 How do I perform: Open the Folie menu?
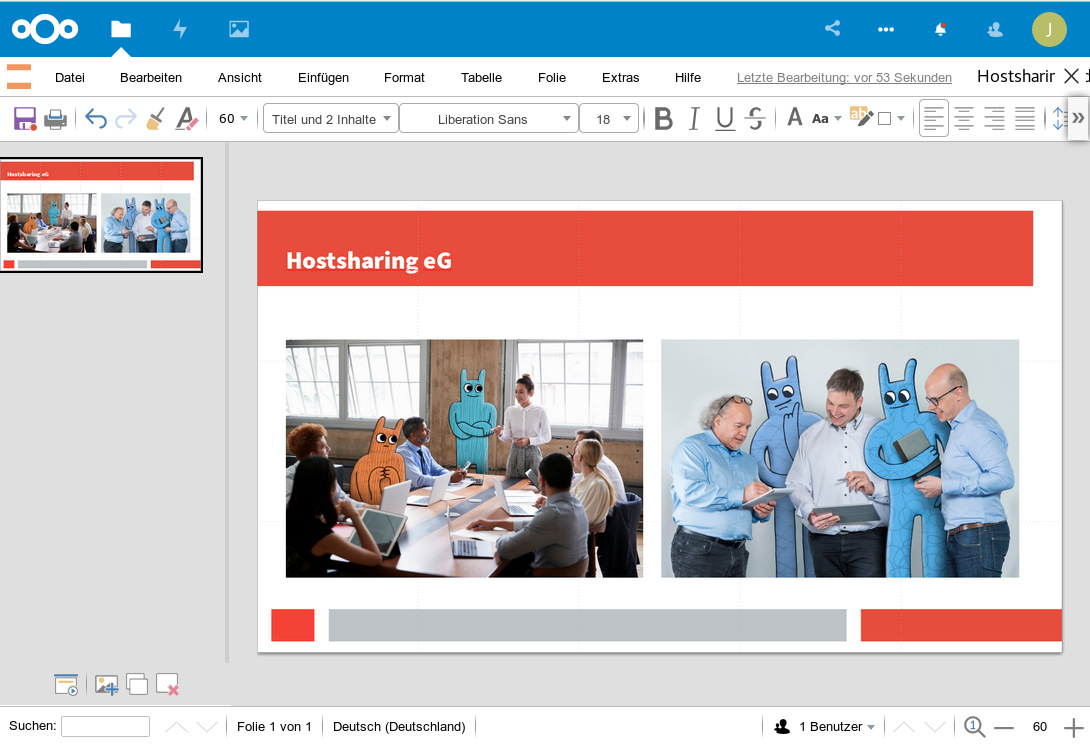(x=552, y=78)
